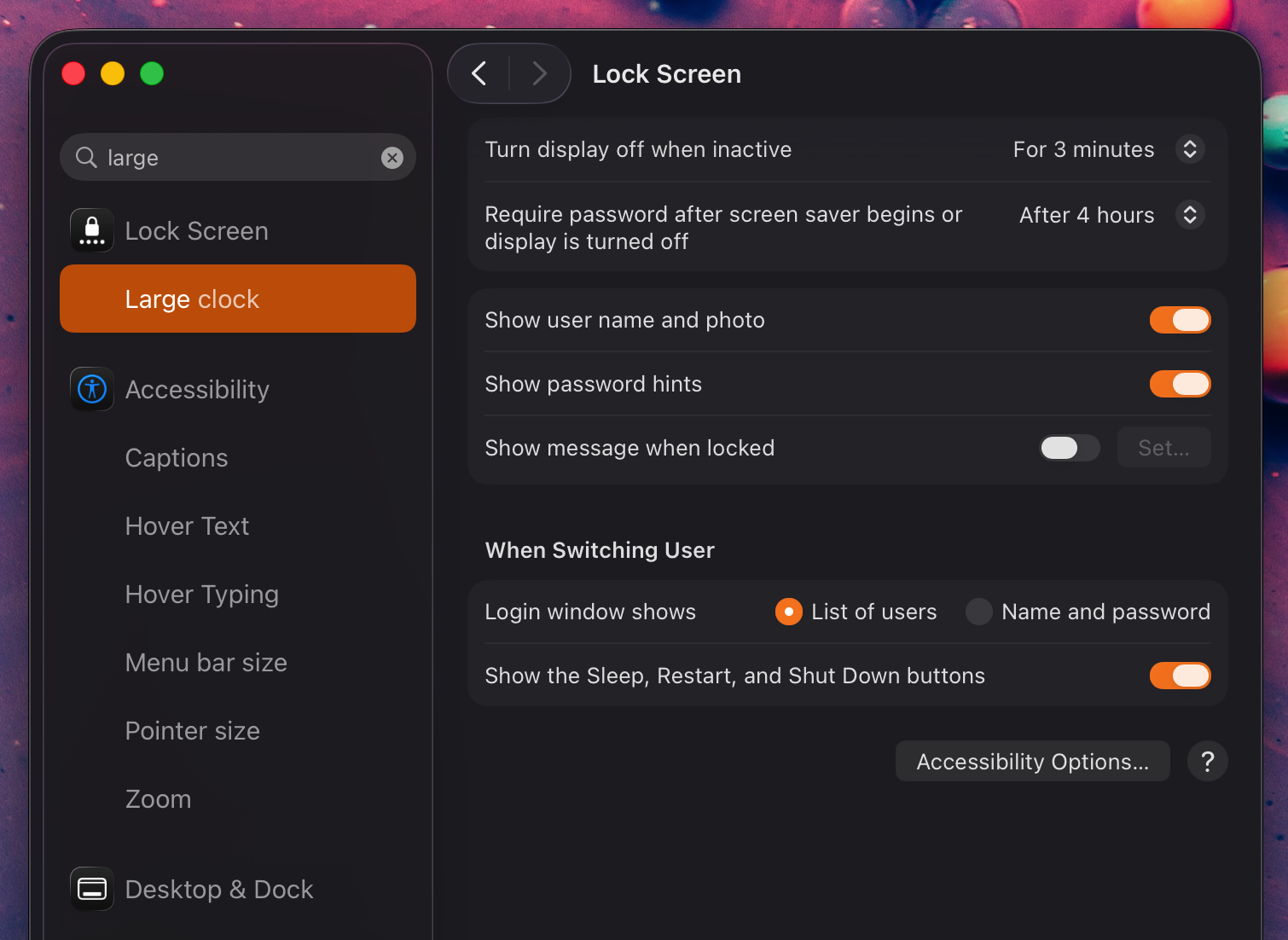
Task: Enable Show message when locked
Action: pyautogui.click(x=1070, y=448)
